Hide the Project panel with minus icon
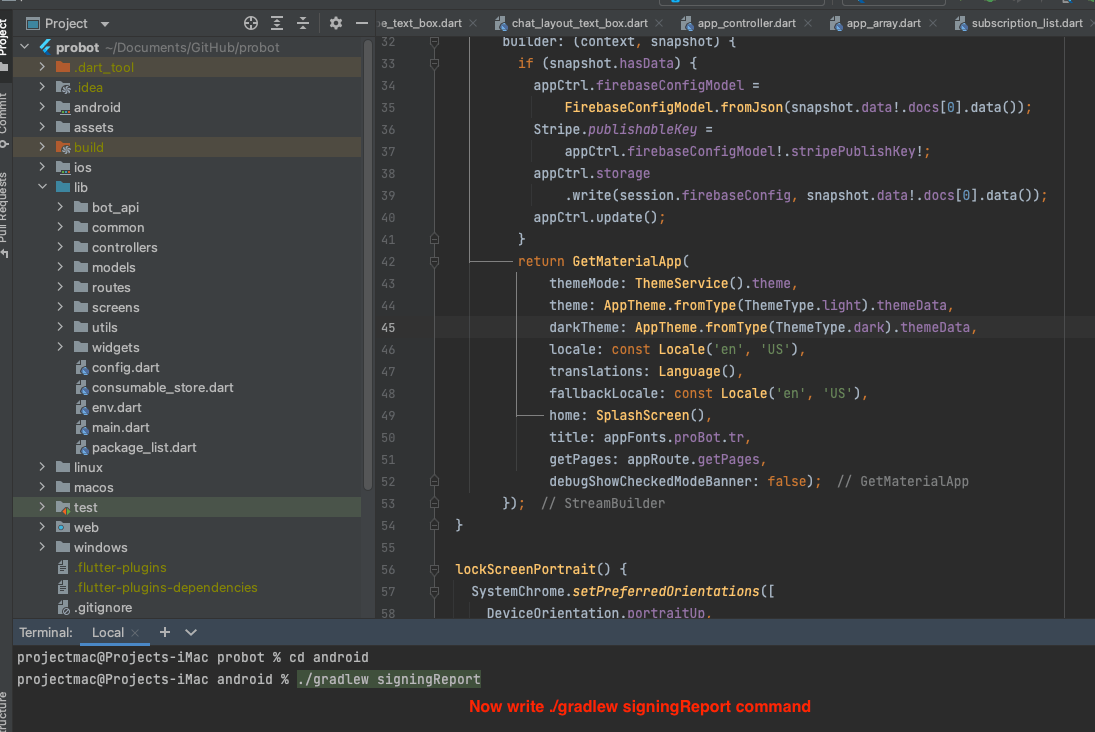This screenshot has height=732, width=1095. 361,23
